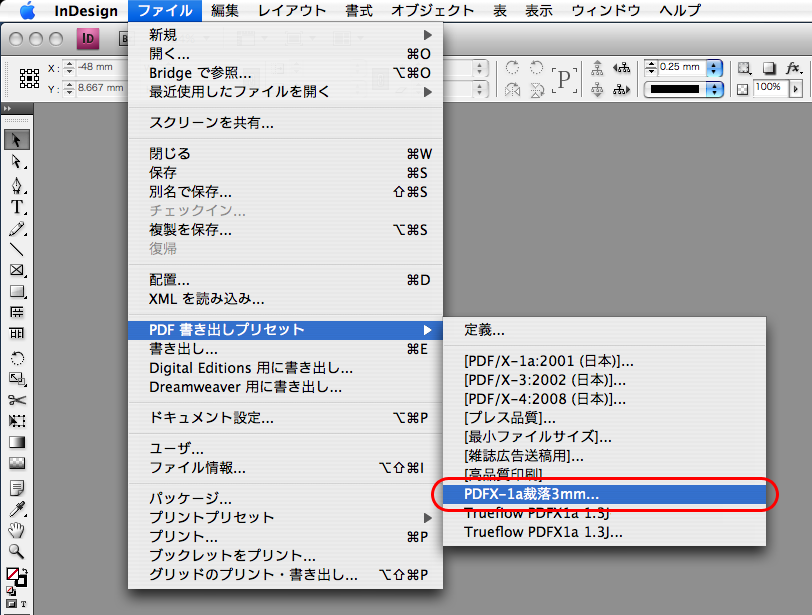Choose 開く... from the file menu
Image resolution: width=812 pixels, height=615 pixels.
pos(285,54)
